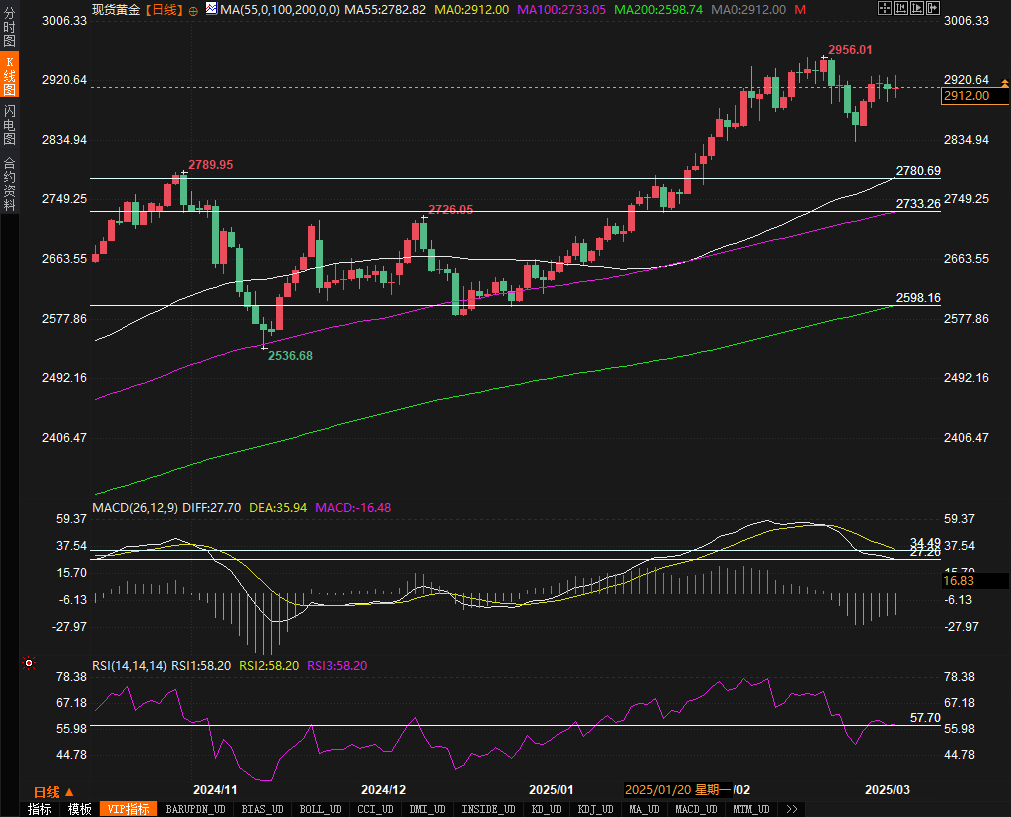This screenshot has width=1011, height=817.
Task: Click the MA indicator chart icon
Action: (x=210, y=9)
